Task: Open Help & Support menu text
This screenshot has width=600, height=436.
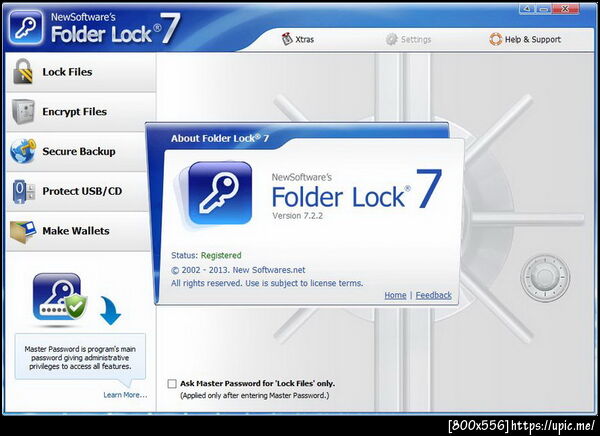Action: pos(533,39)
